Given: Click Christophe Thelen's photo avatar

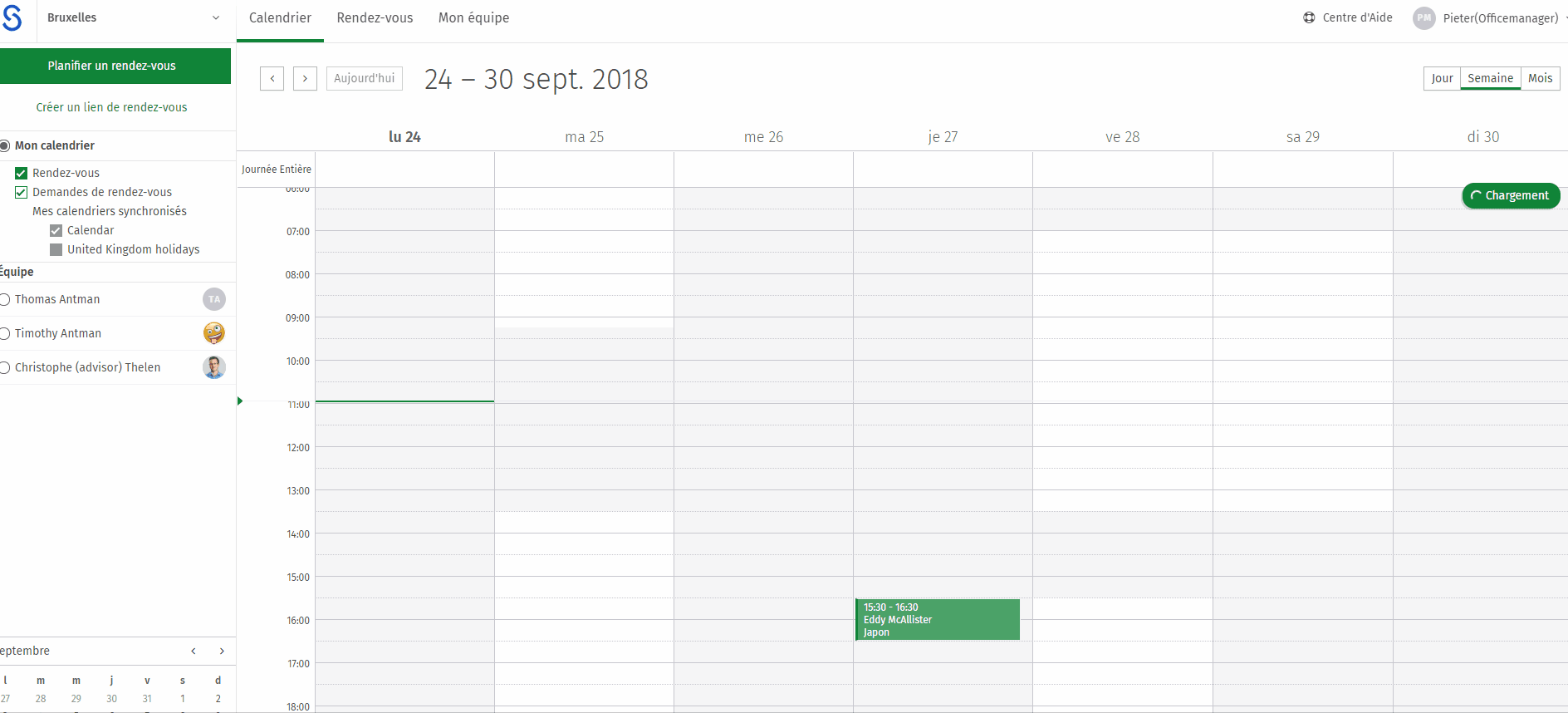Looking at the screenshot, I should coord(214,367).
